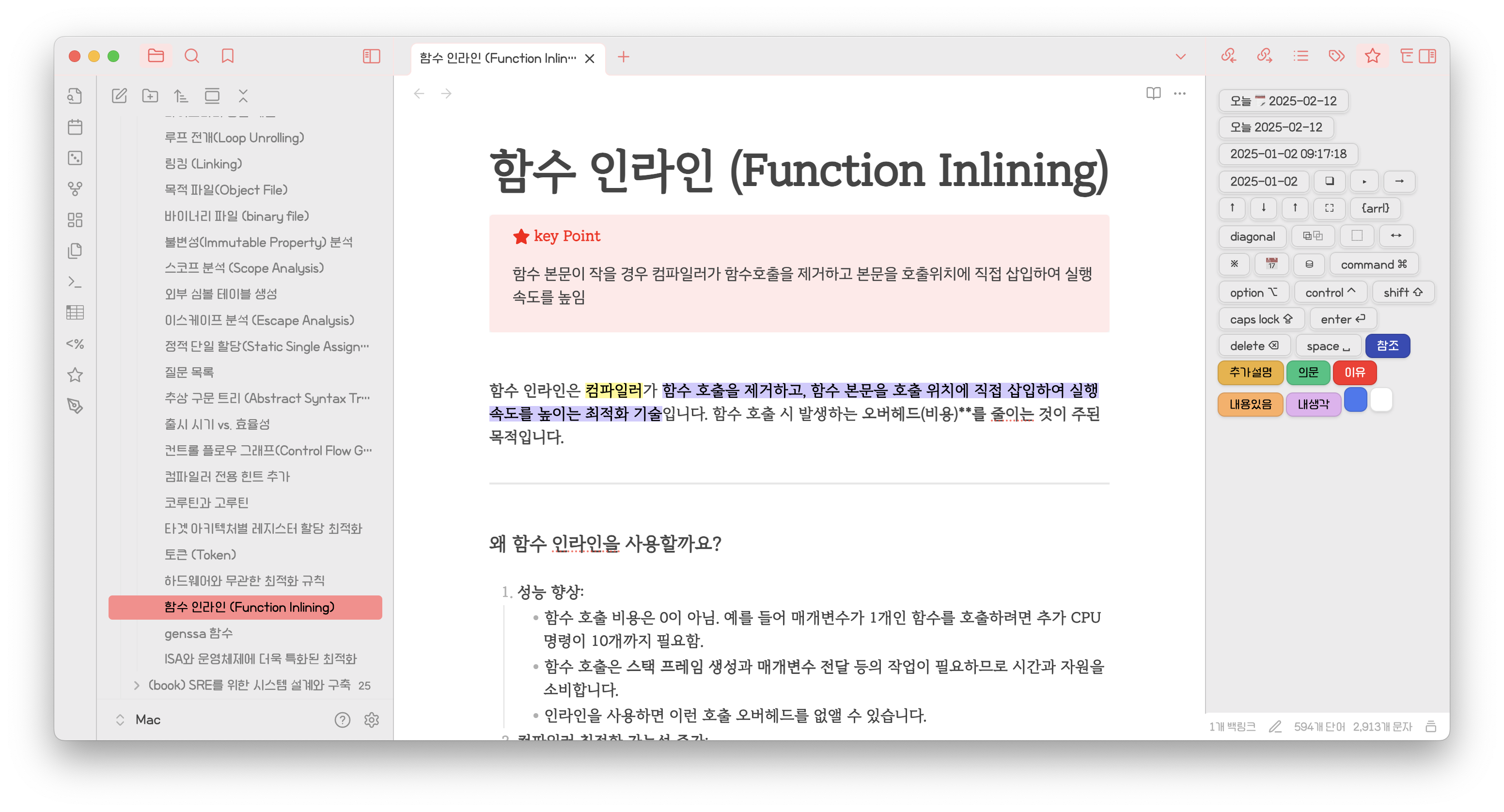Toggle the right sidebar panel icon
Viewport: 1504px width, 812px height.
click(x=1427, y=56)
